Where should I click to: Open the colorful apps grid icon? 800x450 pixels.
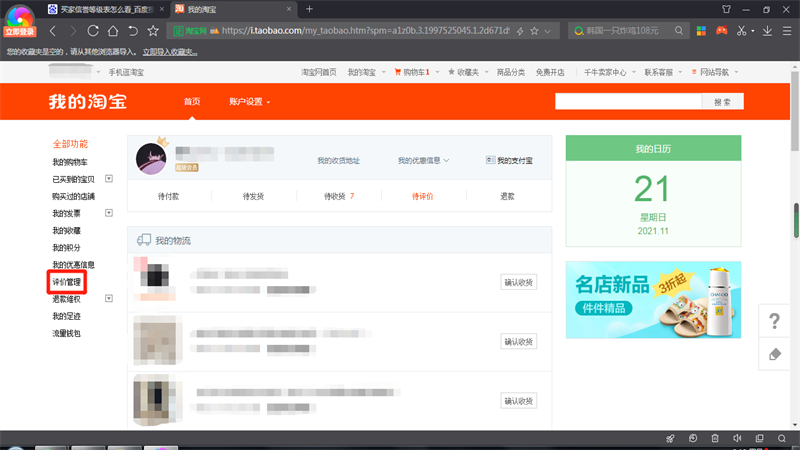[x=702, y=31]
